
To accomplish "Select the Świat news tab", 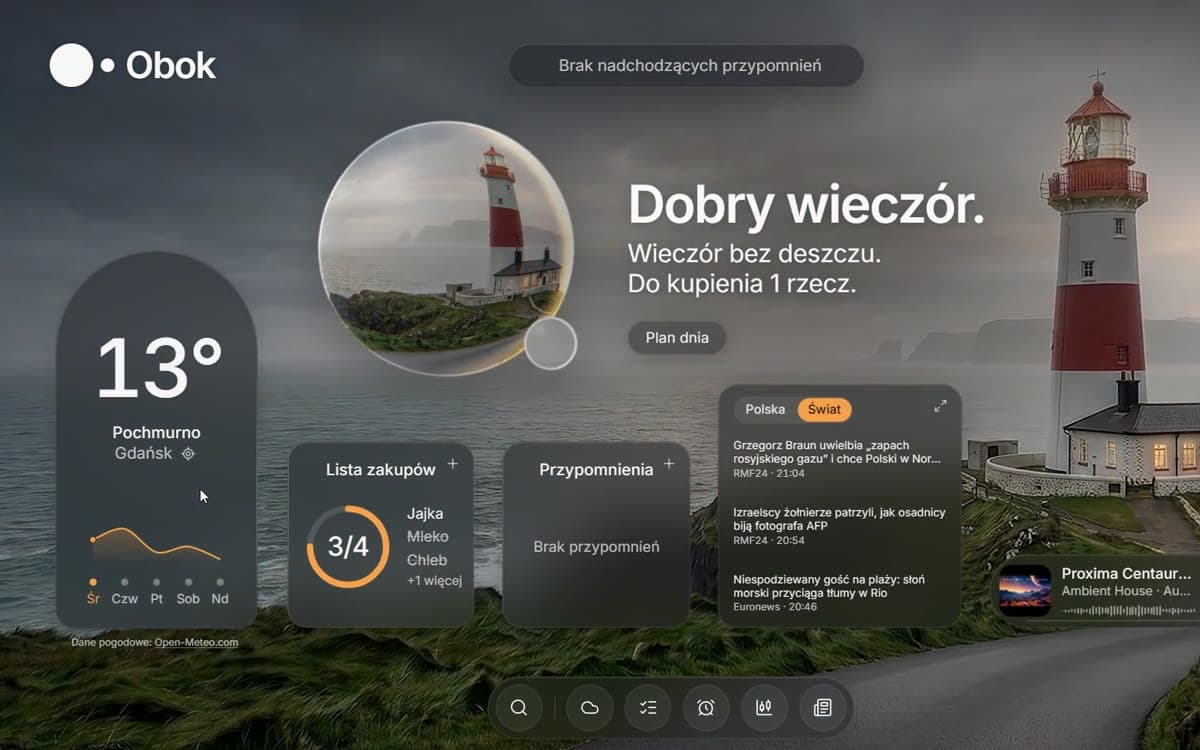I will pos(825,409).
